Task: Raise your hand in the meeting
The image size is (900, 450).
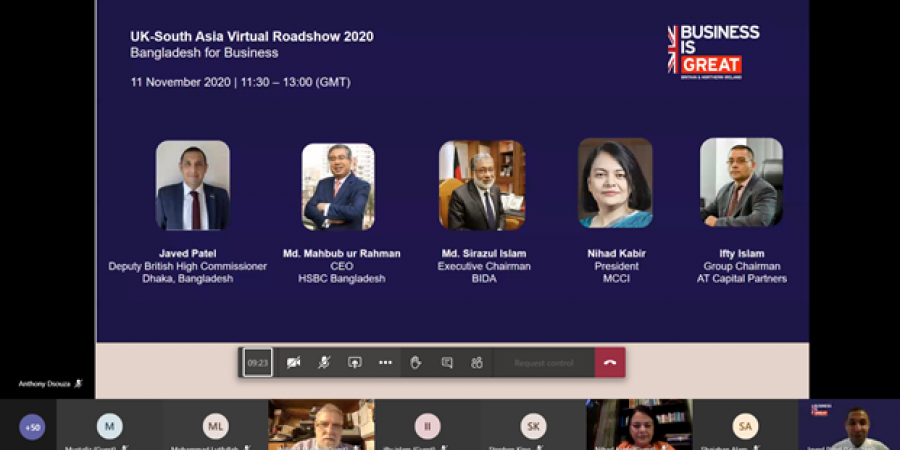Action: pyautogui.click(x=416, y=363)
